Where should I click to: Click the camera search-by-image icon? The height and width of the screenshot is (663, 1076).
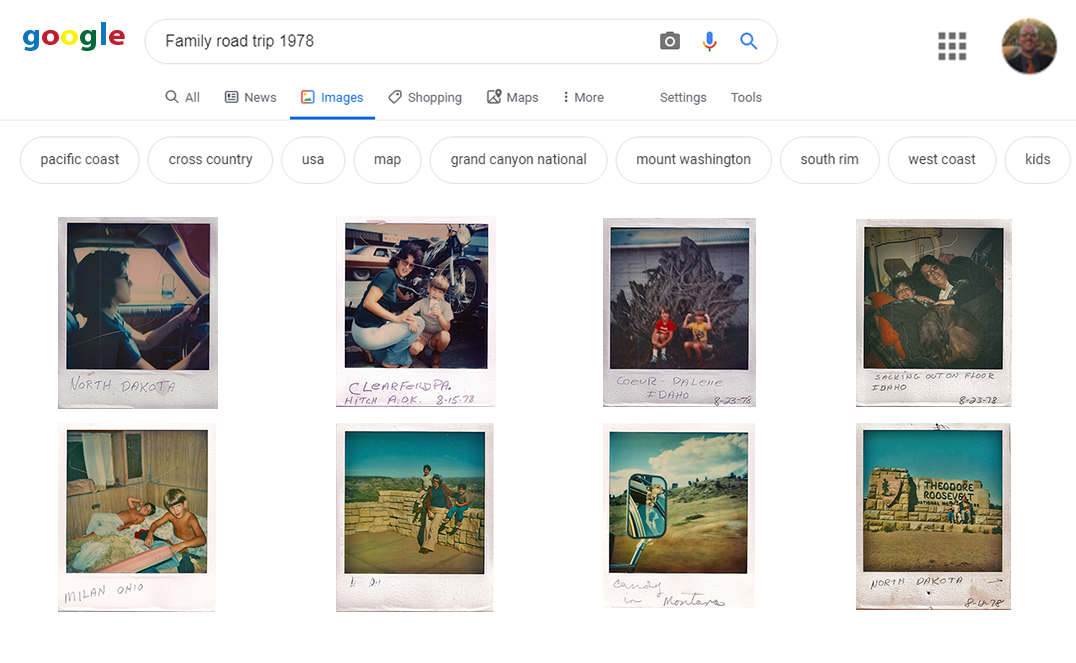[670, 41]
